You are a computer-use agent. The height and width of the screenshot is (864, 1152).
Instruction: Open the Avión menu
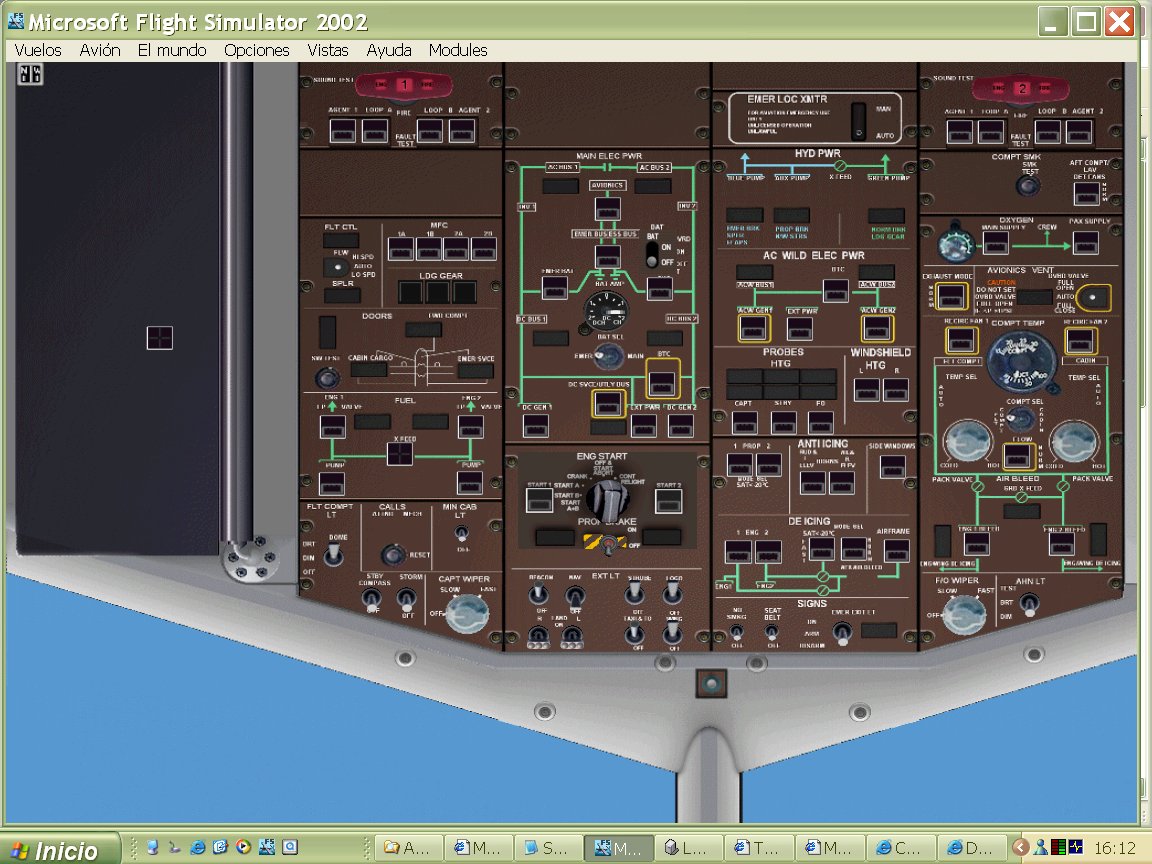coord(100,50)
